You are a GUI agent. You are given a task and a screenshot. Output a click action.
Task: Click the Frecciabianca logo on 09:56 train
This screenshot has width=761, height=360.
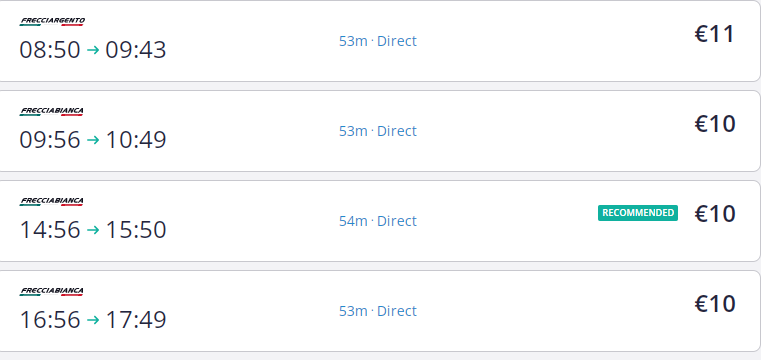[51, 112]
